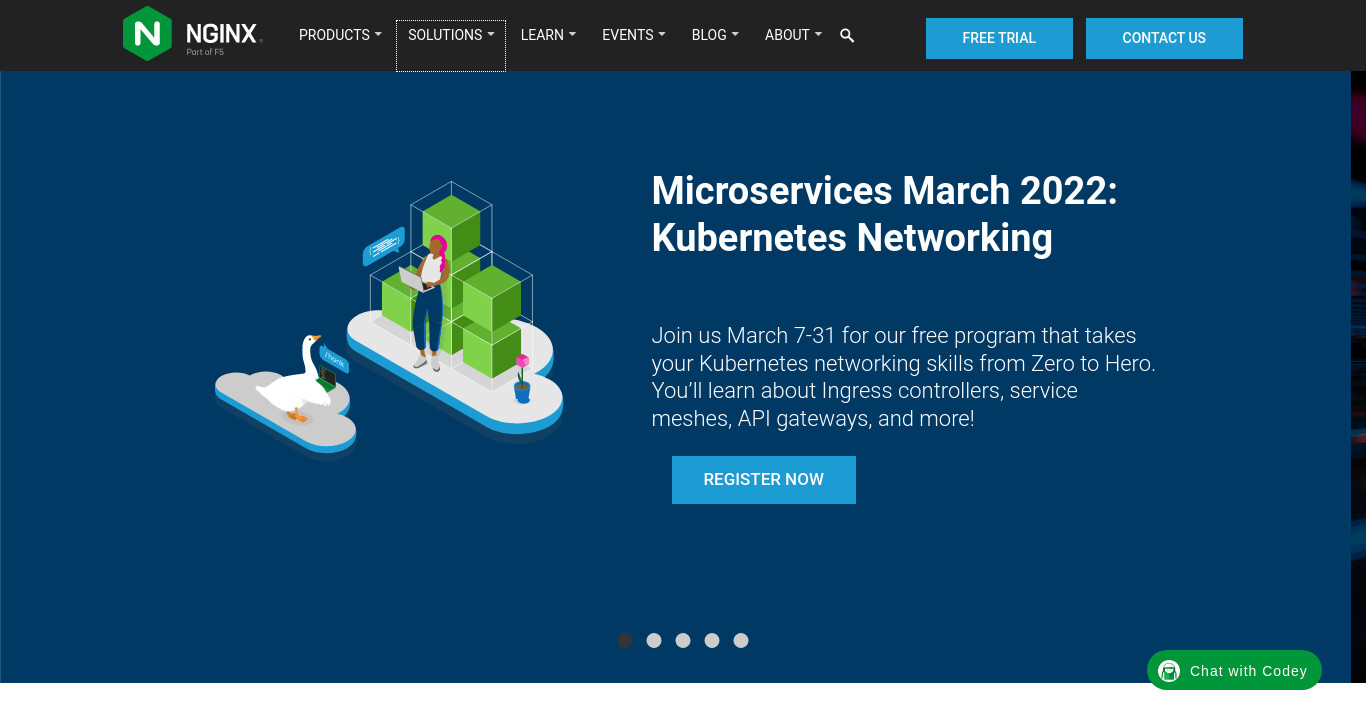Switch to the second carousel slide dot
This screenshot has height=728, width=1366.
click(654, 641)
